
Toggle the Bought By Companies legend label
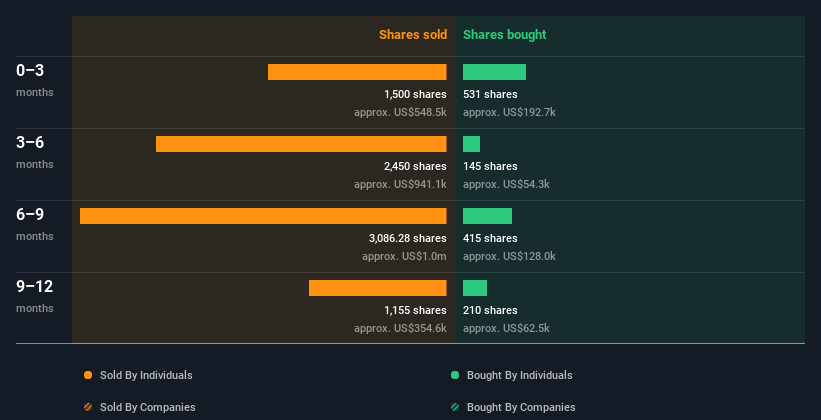point(521,407)
